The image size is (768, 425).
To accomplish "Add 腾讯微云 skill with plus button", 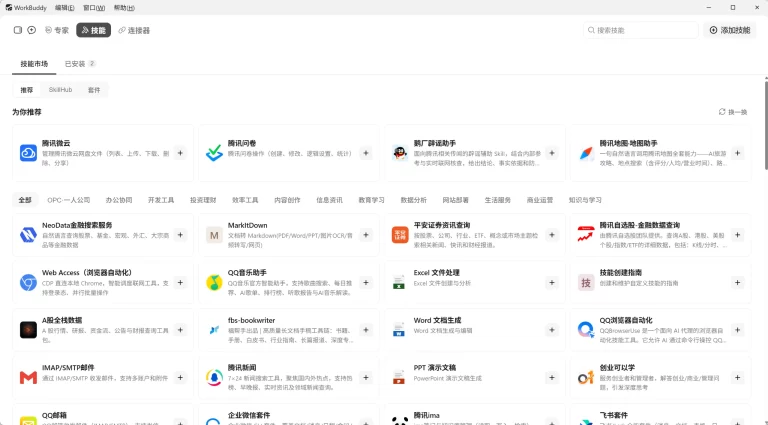I will pyautogui.click(x=180, y=153).
